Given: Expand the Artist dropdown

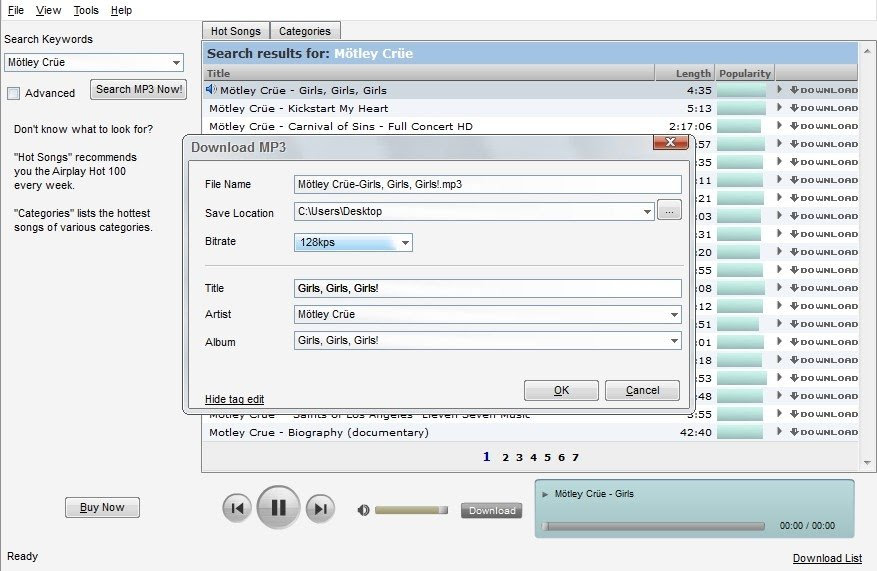Looking at the screenshot, I should (675, 315).
